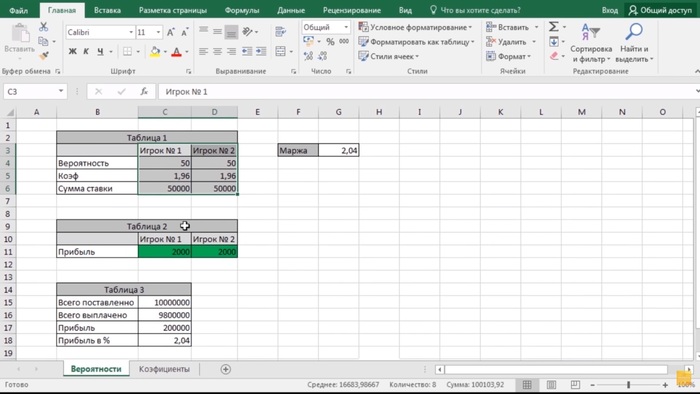Apply the comma style (000) icon
Viewport: 700px width, 394px height.
[x=344, y=41]
